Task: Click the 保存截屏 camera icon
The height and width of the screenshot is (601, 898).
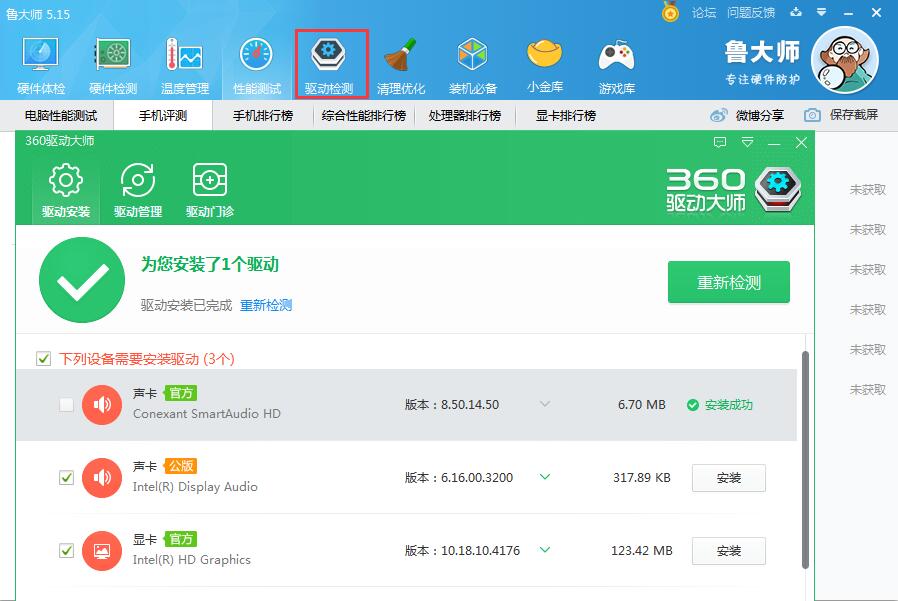Action: point(812,115)
